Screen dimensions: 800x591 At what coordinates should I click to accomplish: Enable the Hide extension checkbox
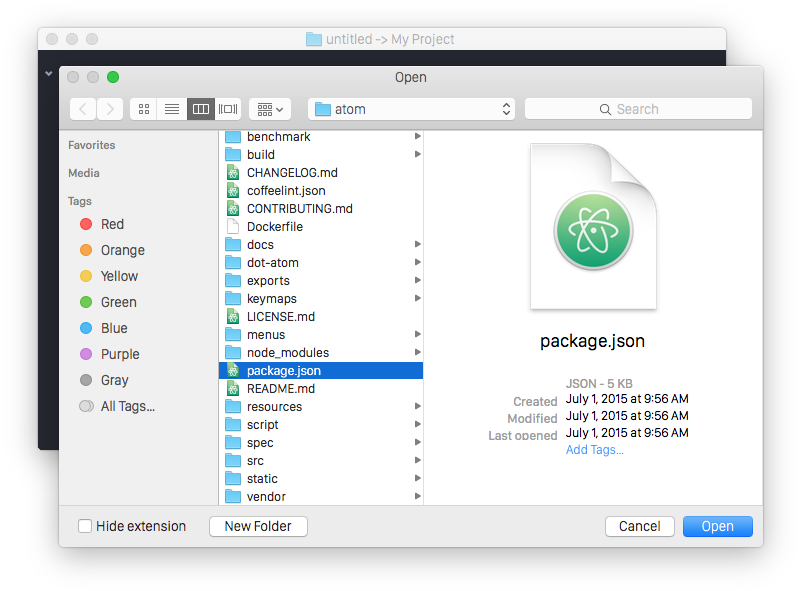(x=85, y=526)
